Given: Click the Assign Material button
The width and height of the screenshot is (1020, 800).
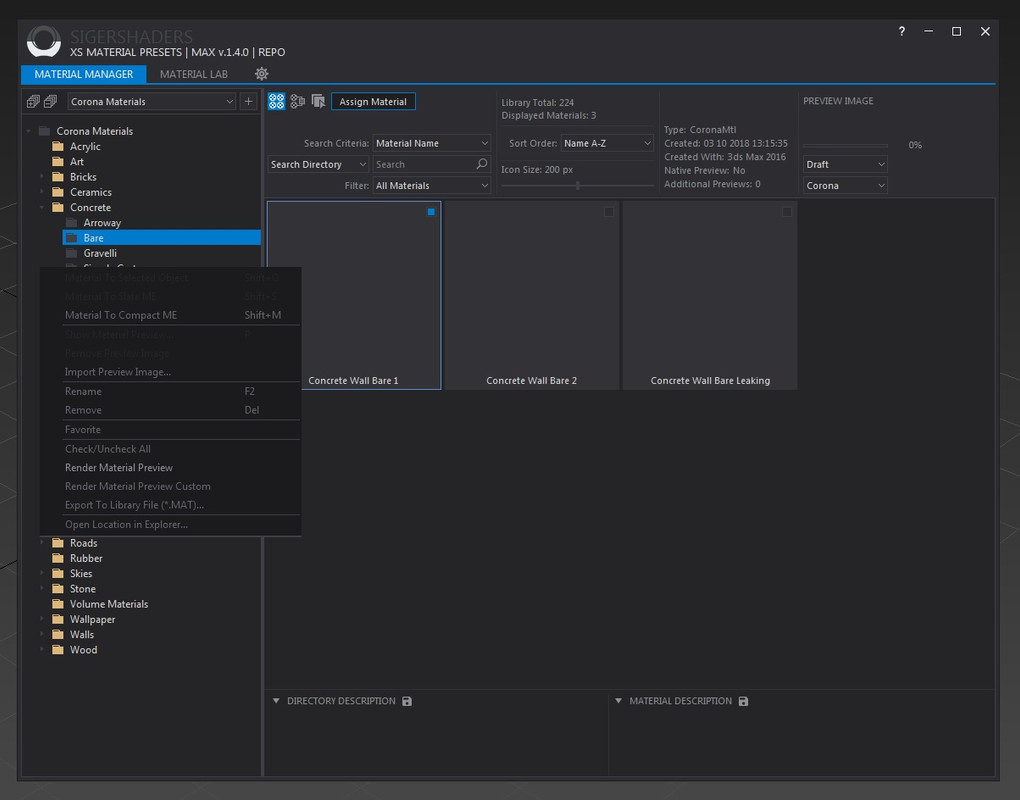Looking at the screenshot, I should pyautogui.click(x=373, y=101).
